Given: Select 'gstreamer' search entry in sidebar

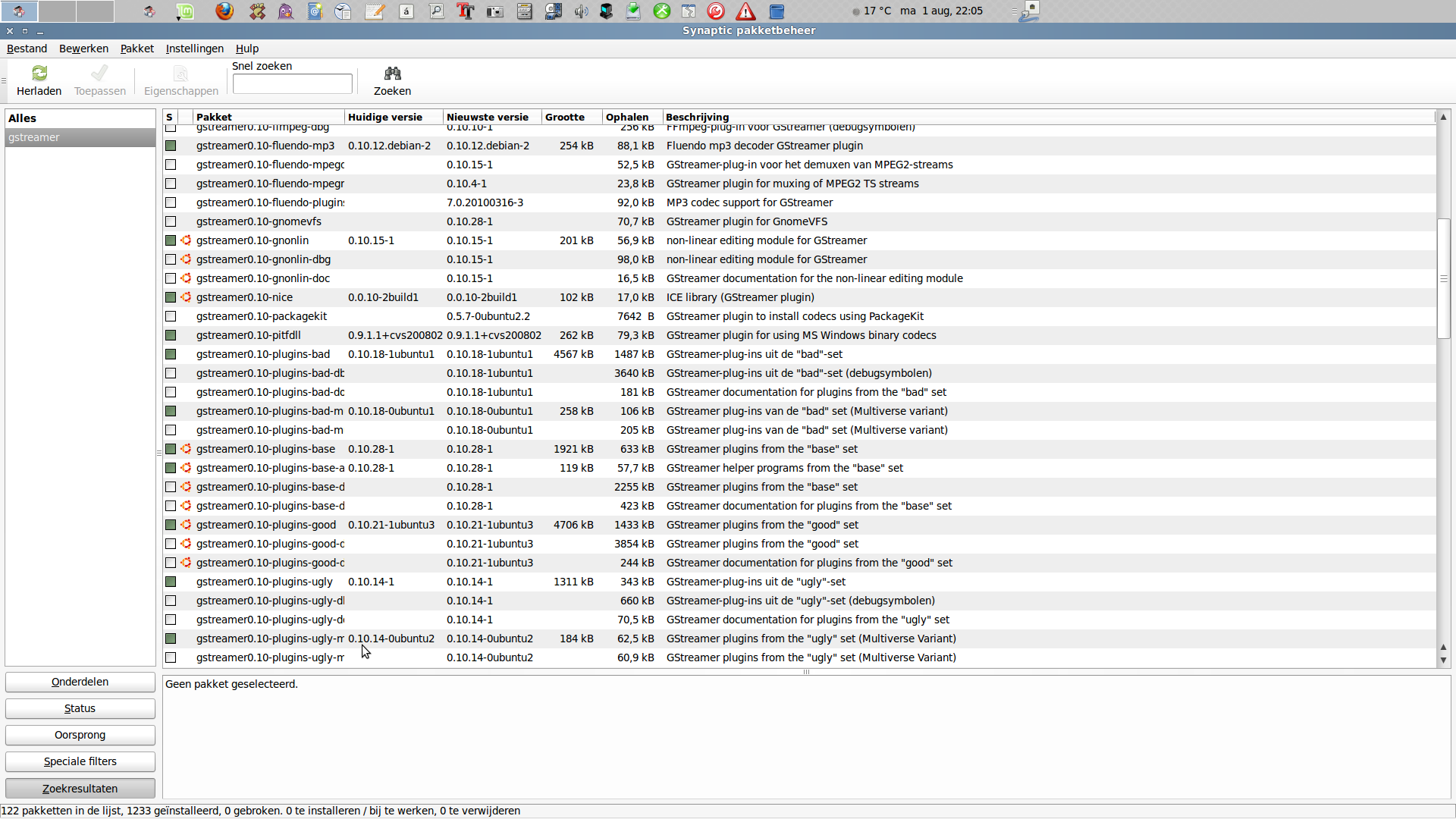Looking at the screenshot, I should pyautogui.click(x=80, y=137).
